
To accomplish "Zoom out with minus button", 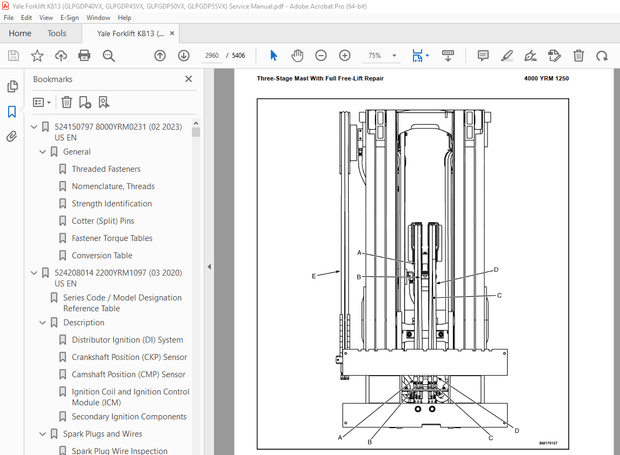I will [321, 56].
